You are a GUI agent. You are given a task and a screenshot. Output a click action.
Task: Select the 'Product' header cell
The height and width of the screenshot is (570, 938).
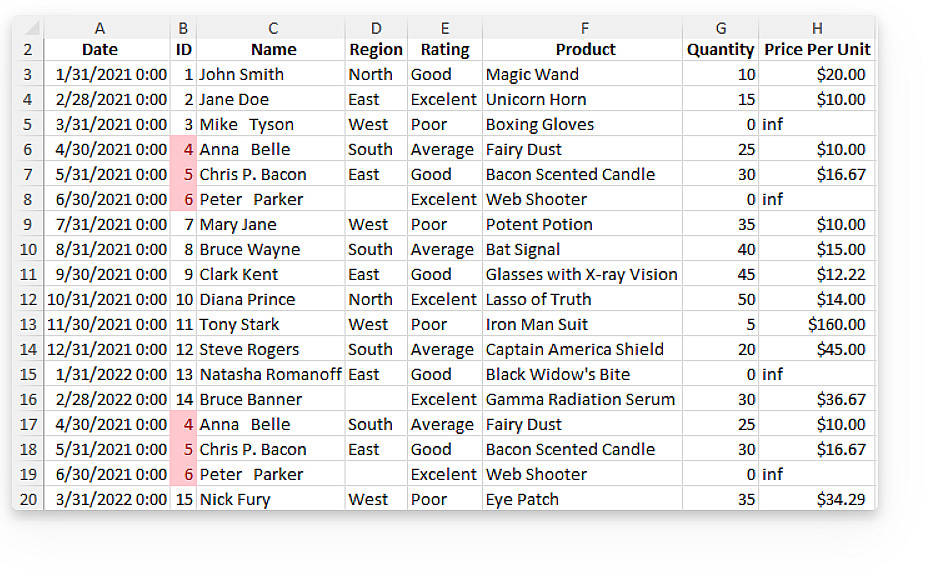(x=584, y=49)
